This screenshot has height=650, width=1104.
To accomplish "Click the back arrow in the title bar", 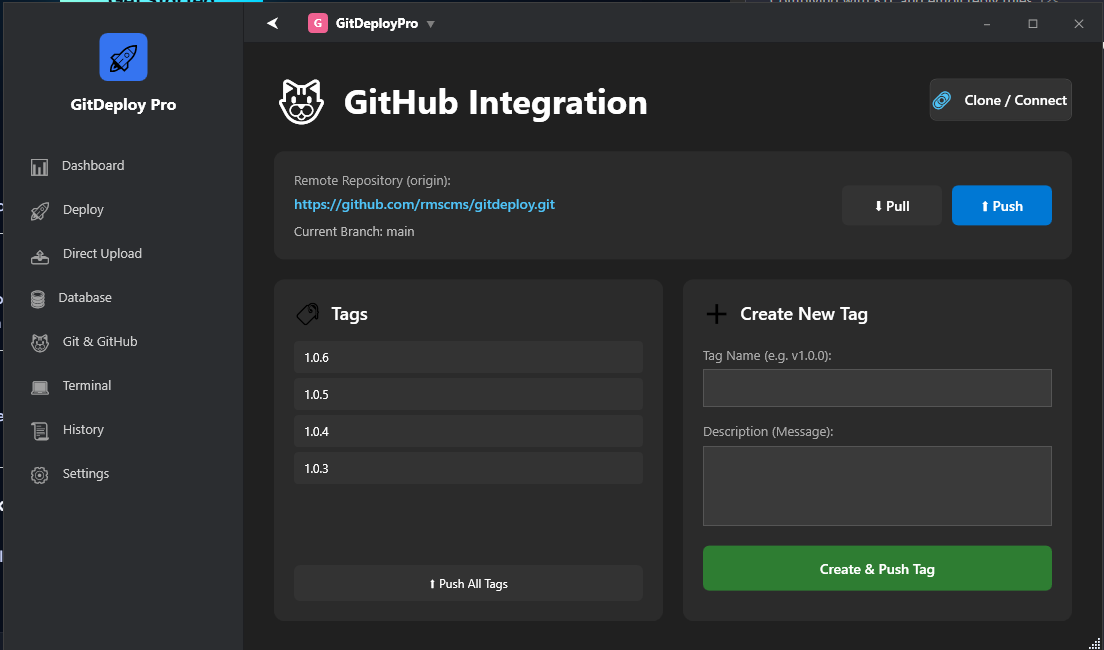I will (272, 22).
